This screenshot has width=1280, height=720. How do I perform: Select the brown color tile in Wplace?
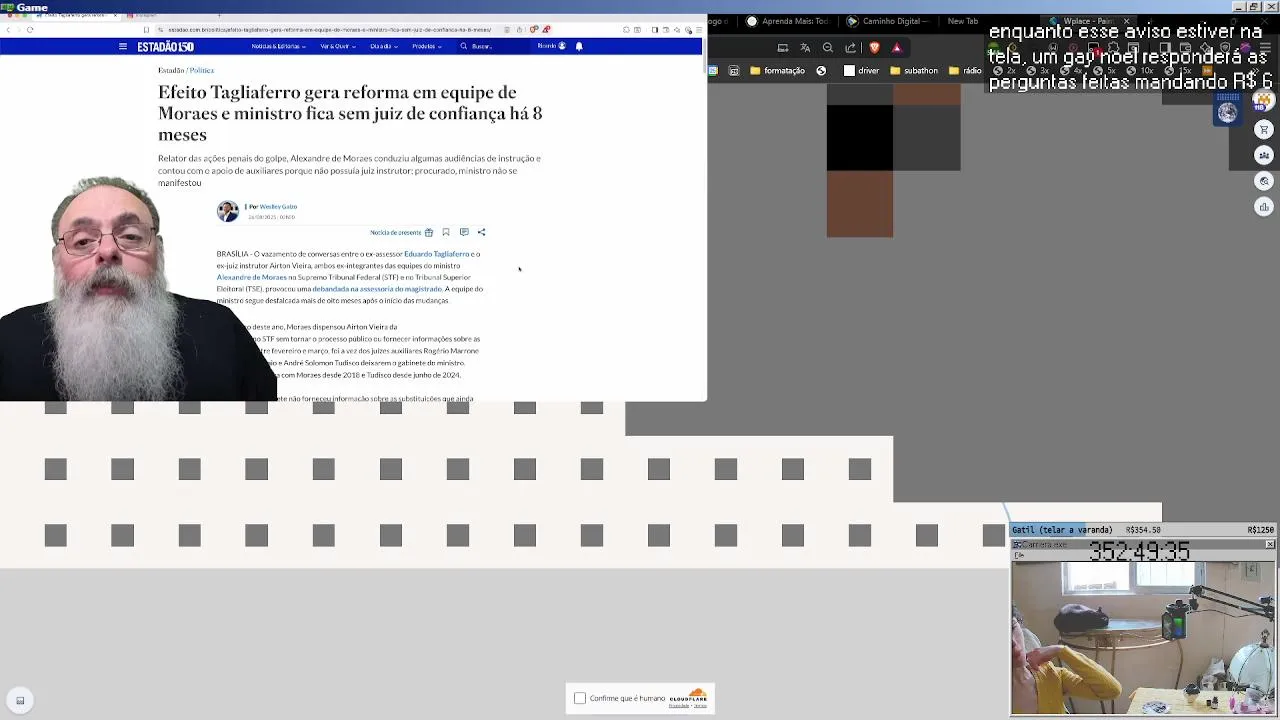pos(860,204)
